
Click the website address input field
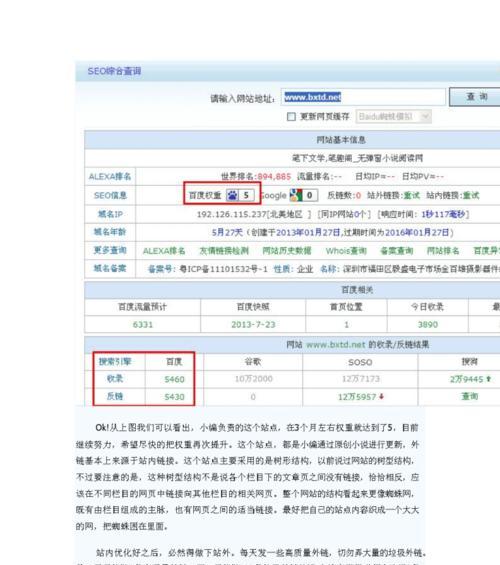point(363,97)
